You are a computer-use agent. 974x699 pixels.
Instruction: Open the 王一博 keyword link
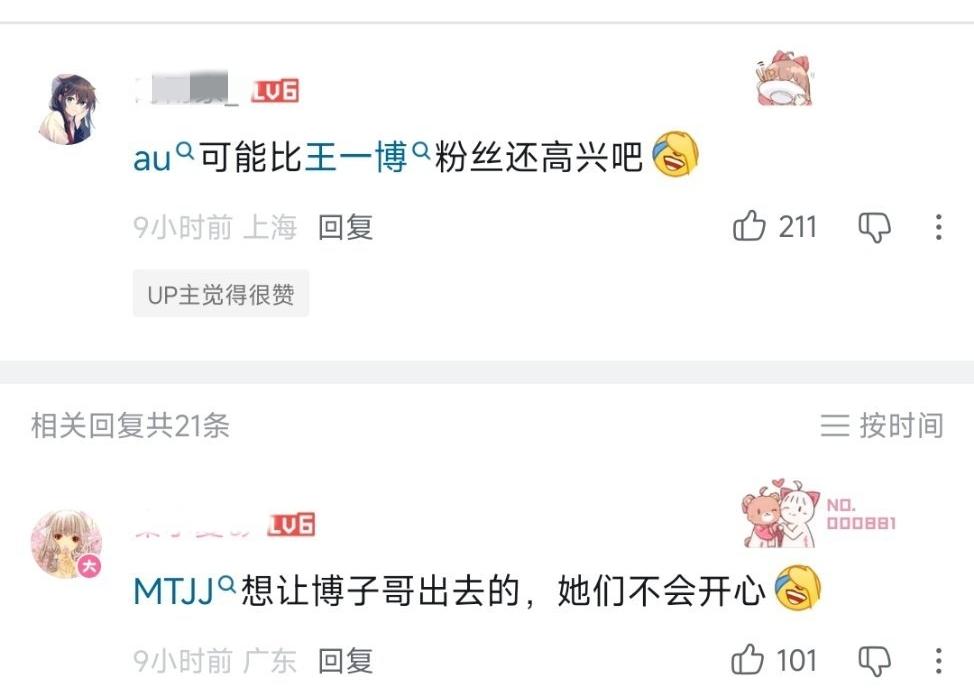[x=356, y=157]
